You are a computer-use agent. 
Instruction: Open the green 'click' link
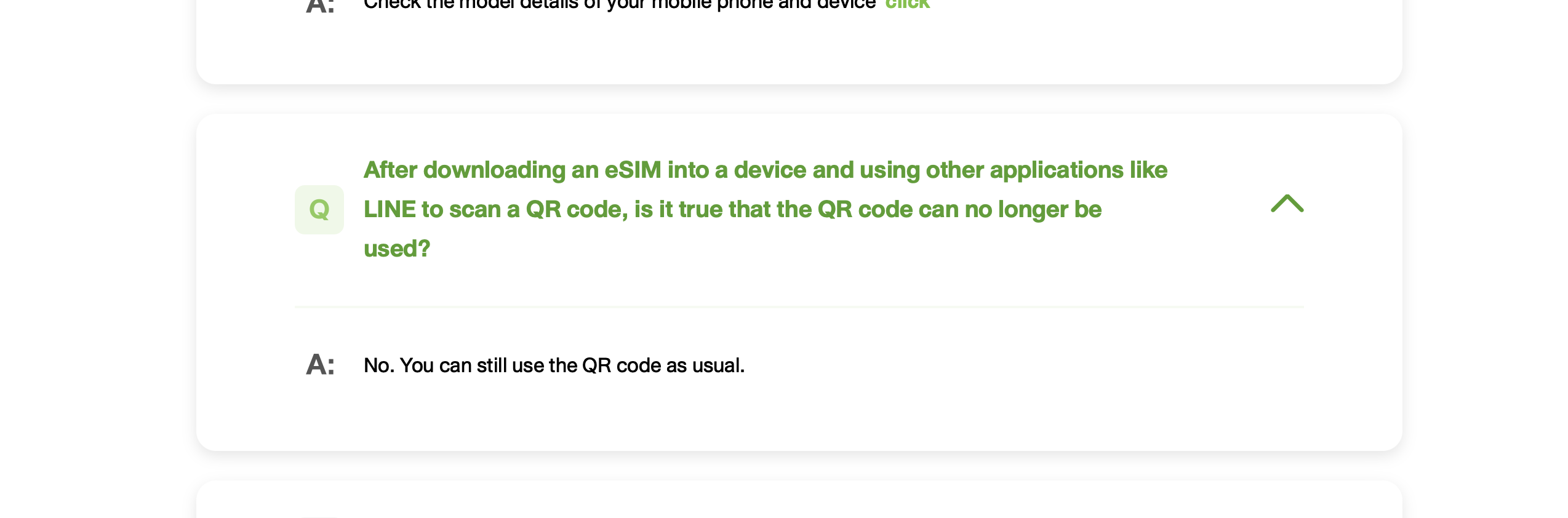pyautogui.click(x=908, y=4)
